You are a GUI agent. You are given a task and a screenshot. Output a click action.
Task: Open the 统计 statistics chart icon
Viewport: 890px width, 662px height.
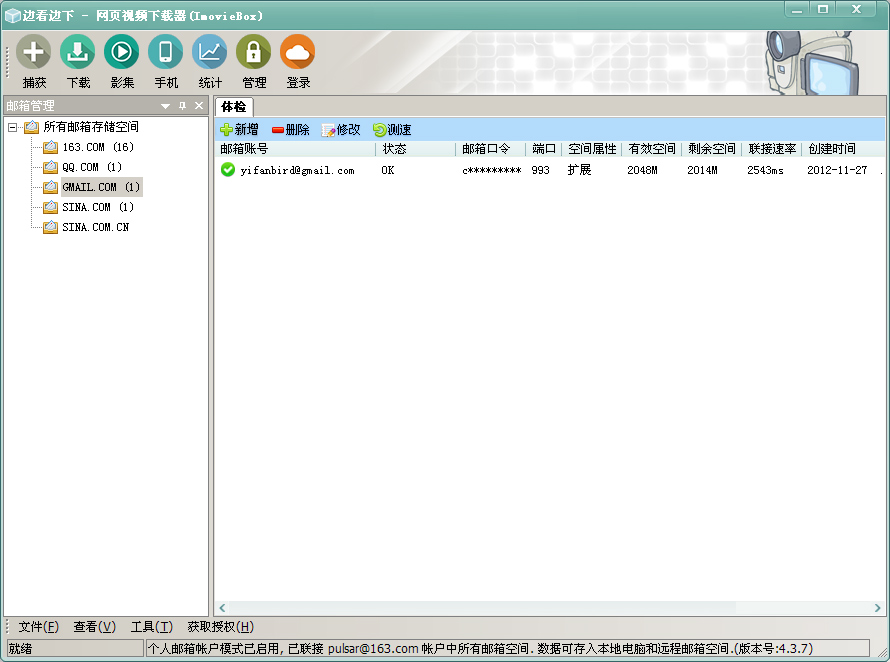click(210, 53)
